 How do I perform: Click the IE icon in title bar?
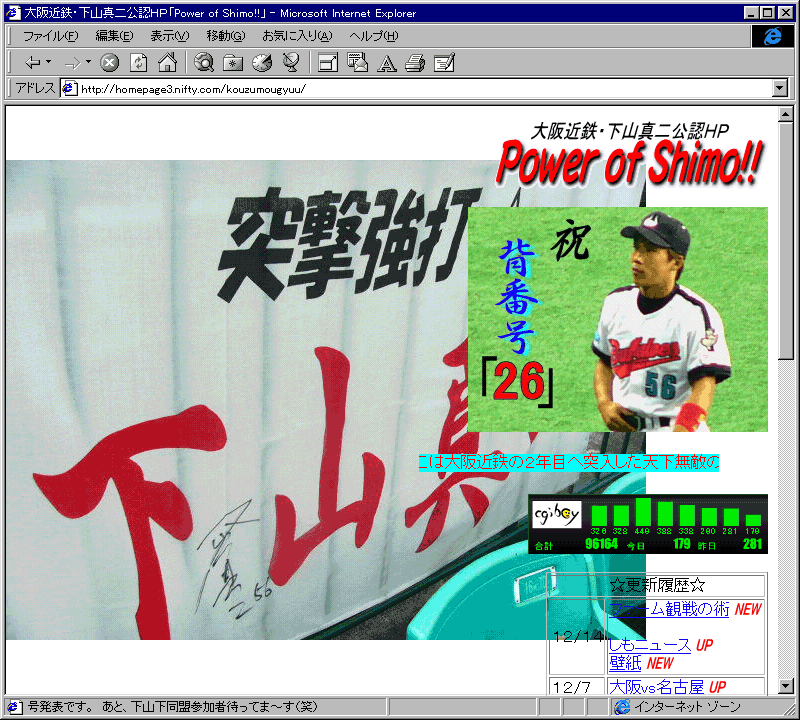13,13
